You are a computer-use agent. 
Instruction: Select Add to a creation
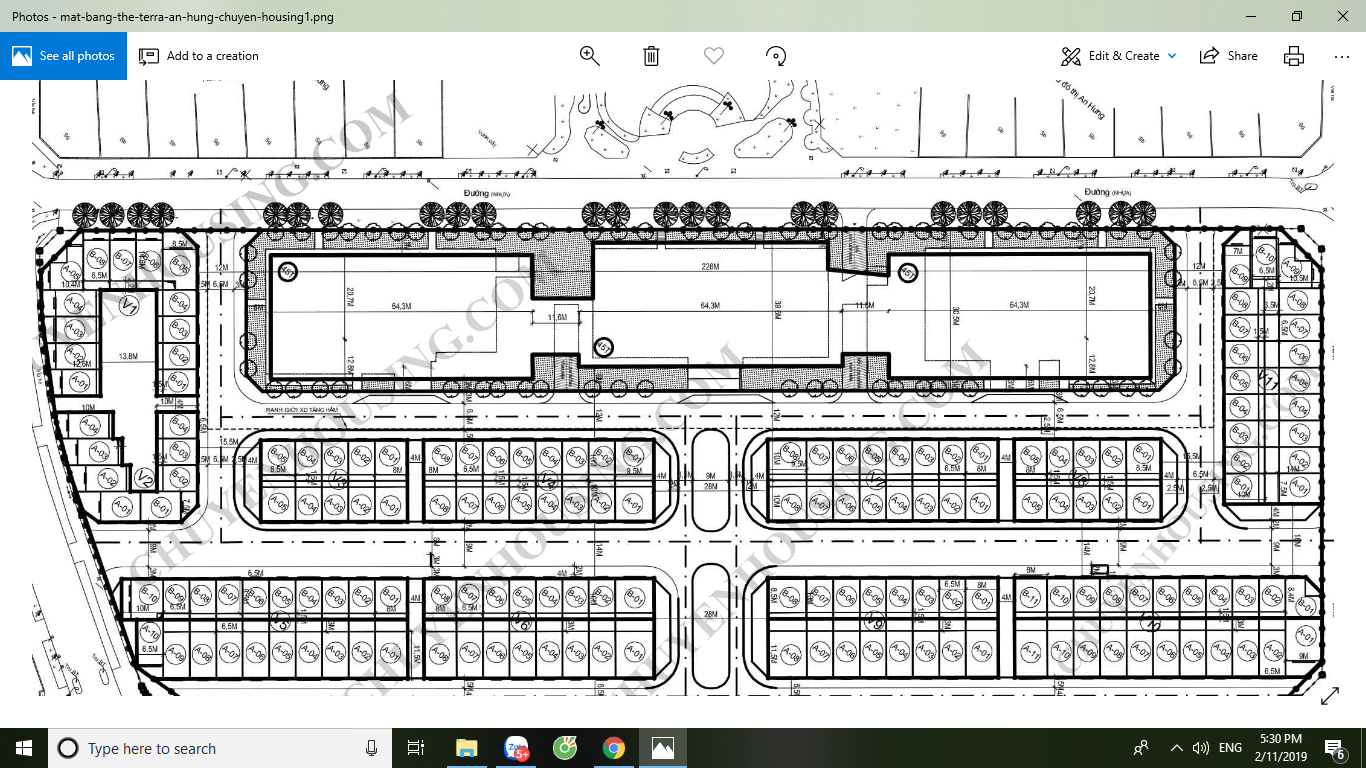click(199, 56)
